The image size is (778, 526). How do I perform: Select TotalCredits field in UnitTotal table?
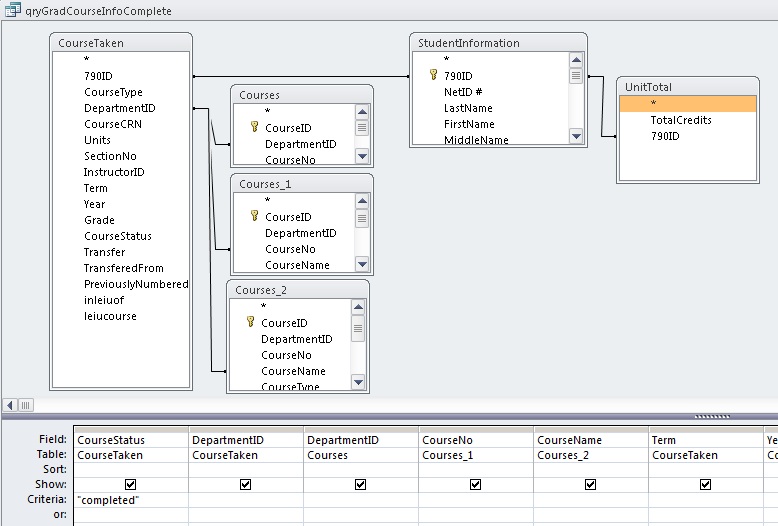point(681,120)
